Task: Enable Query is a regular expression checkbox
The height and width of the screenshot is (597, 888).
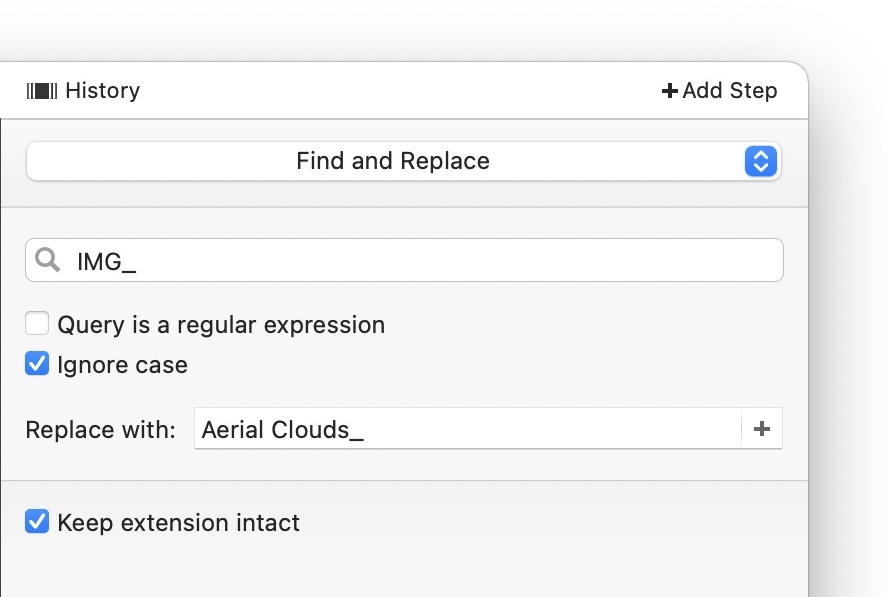Action: tap(37, 324)
